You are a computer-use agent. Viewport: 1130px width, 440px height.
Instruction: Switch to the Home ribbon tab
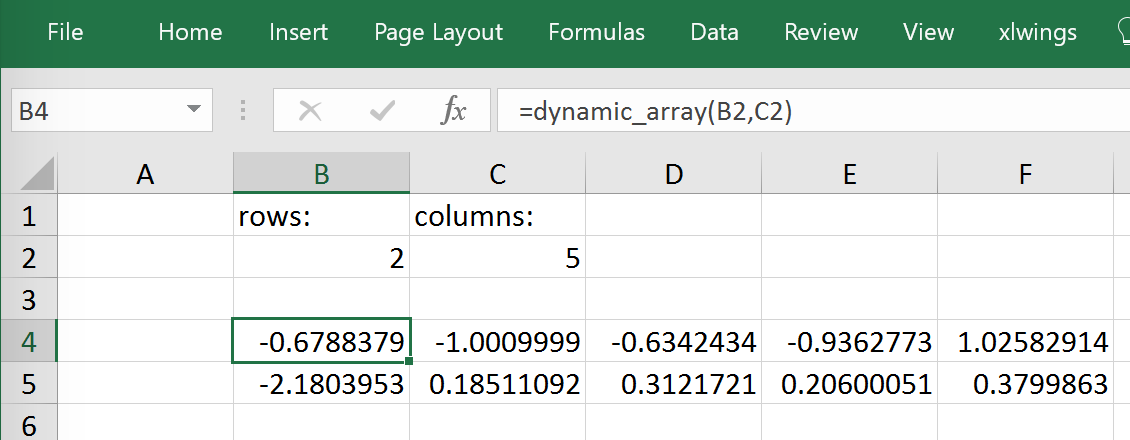(x=190, y=32)
